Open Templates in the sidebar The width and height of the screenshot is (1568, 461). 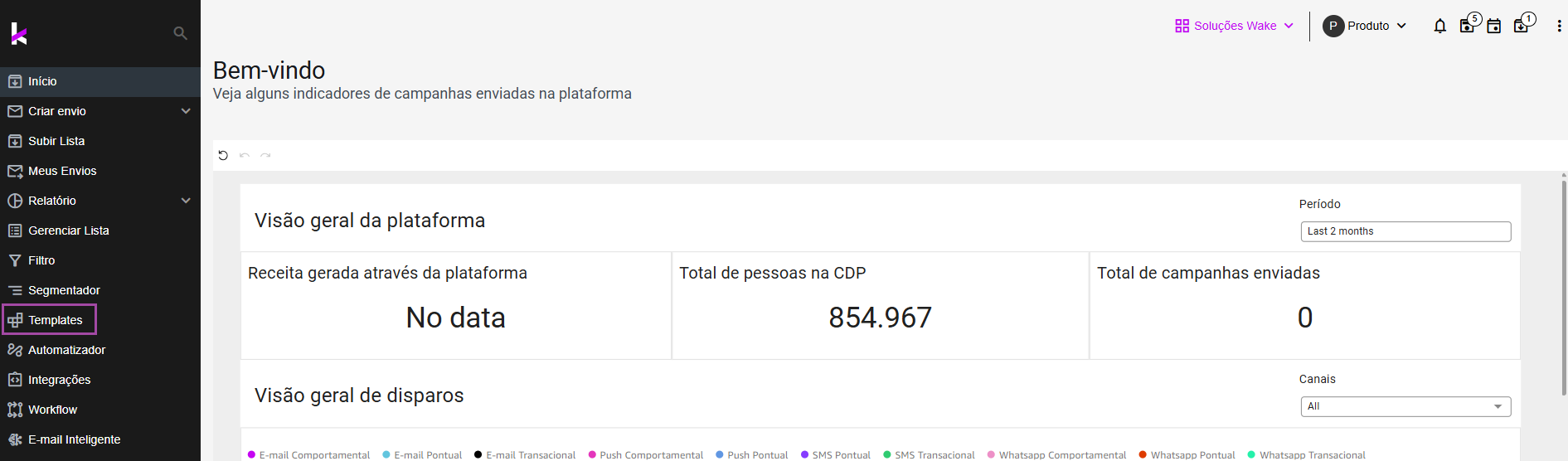[x=49, y=320]
